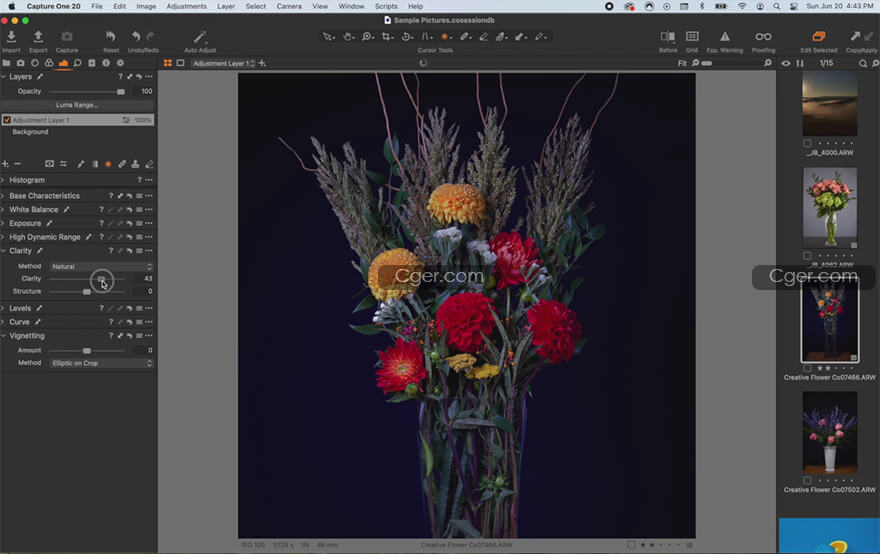Toggle Proofing glasses view
This screenshot has width=880, height=554.
763,36
